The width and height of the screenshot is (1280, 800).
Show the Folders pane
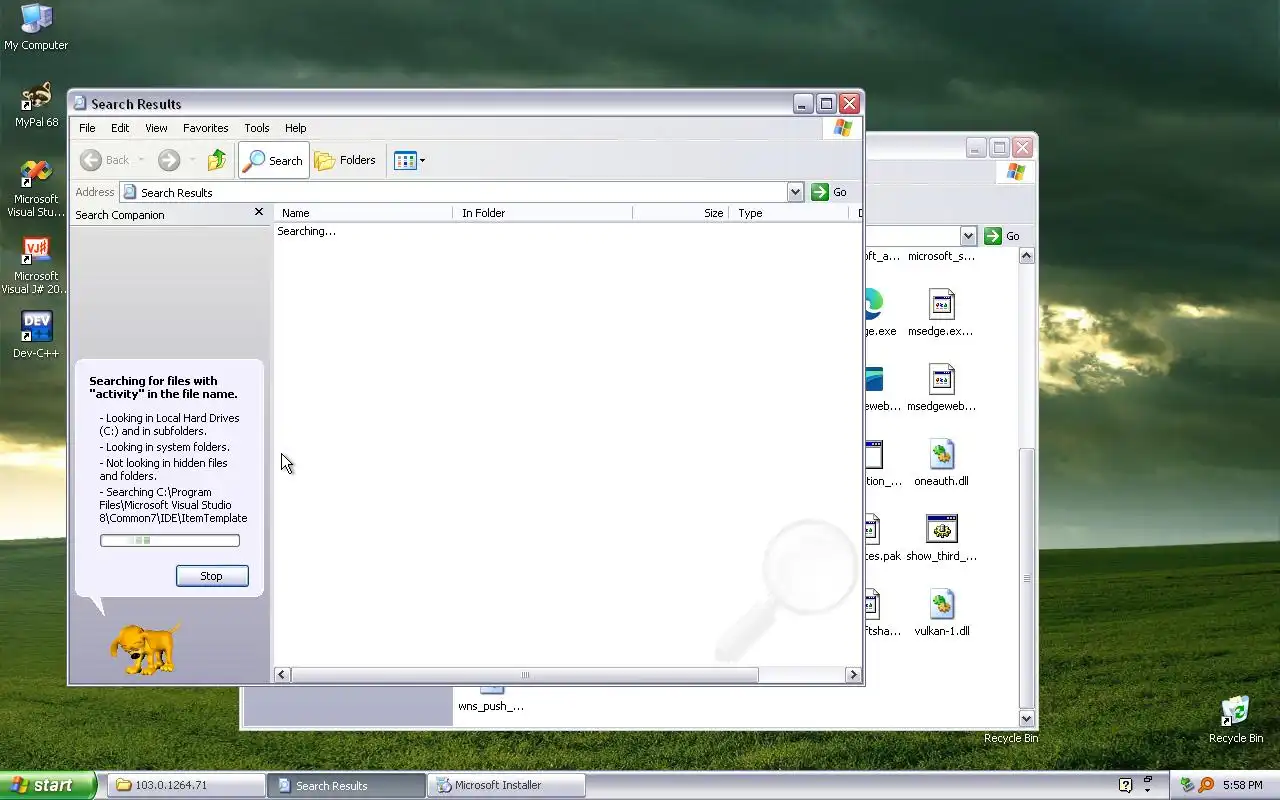(x=345, y=160)
